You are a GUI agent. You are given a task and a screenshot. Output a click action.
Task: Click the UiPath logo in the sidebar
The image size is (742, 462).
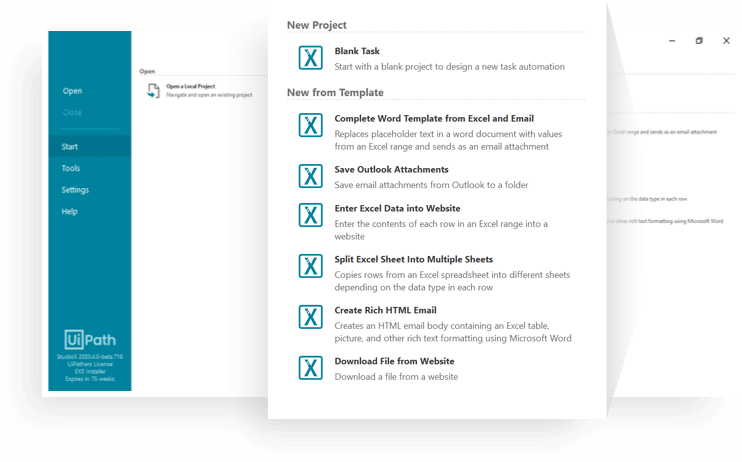[x=90, y=339]
